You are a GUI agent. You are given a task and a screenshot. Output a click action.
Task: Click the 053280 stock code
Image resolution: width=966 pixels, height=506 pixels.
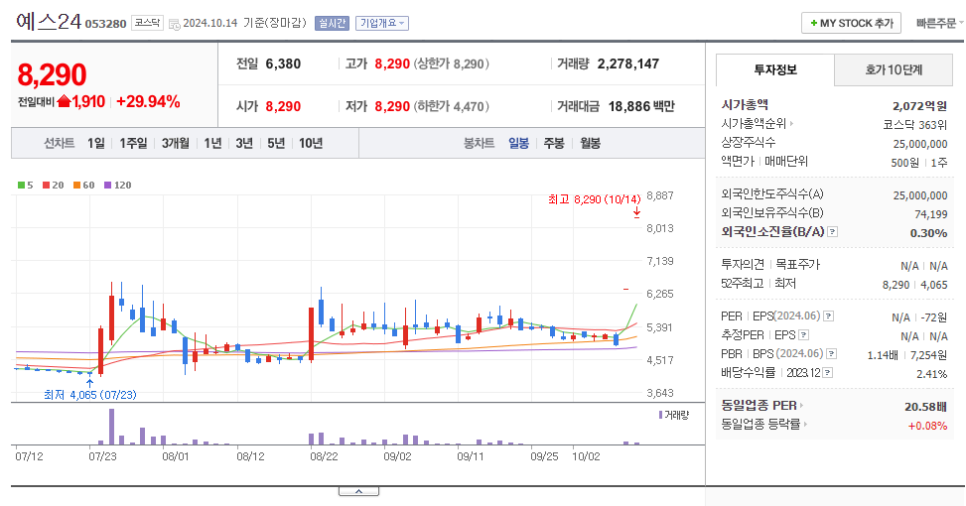[105, 24]
